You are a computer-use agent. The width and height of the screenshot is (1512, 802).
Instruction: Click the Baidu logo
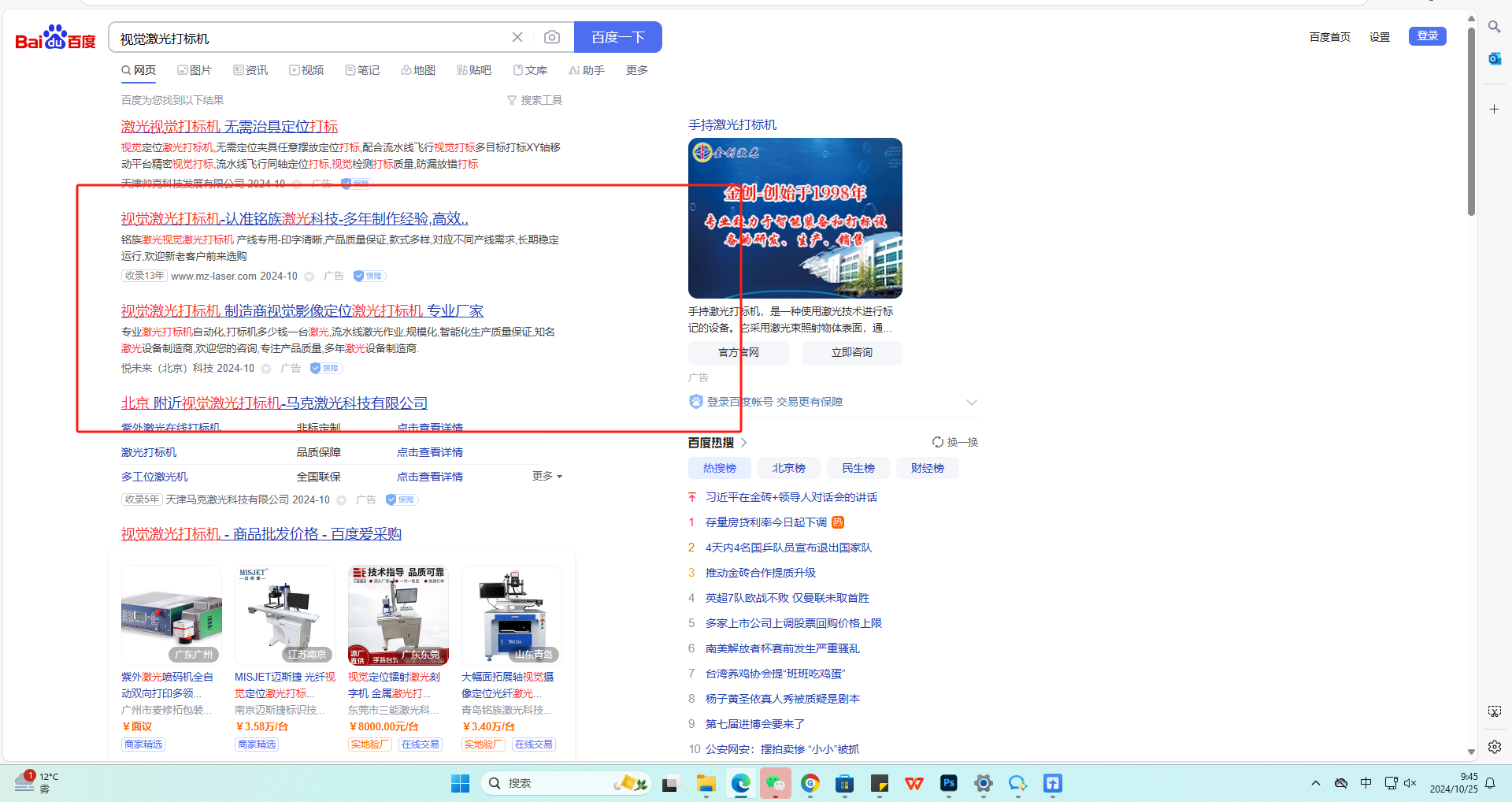[x=56, y=38]
